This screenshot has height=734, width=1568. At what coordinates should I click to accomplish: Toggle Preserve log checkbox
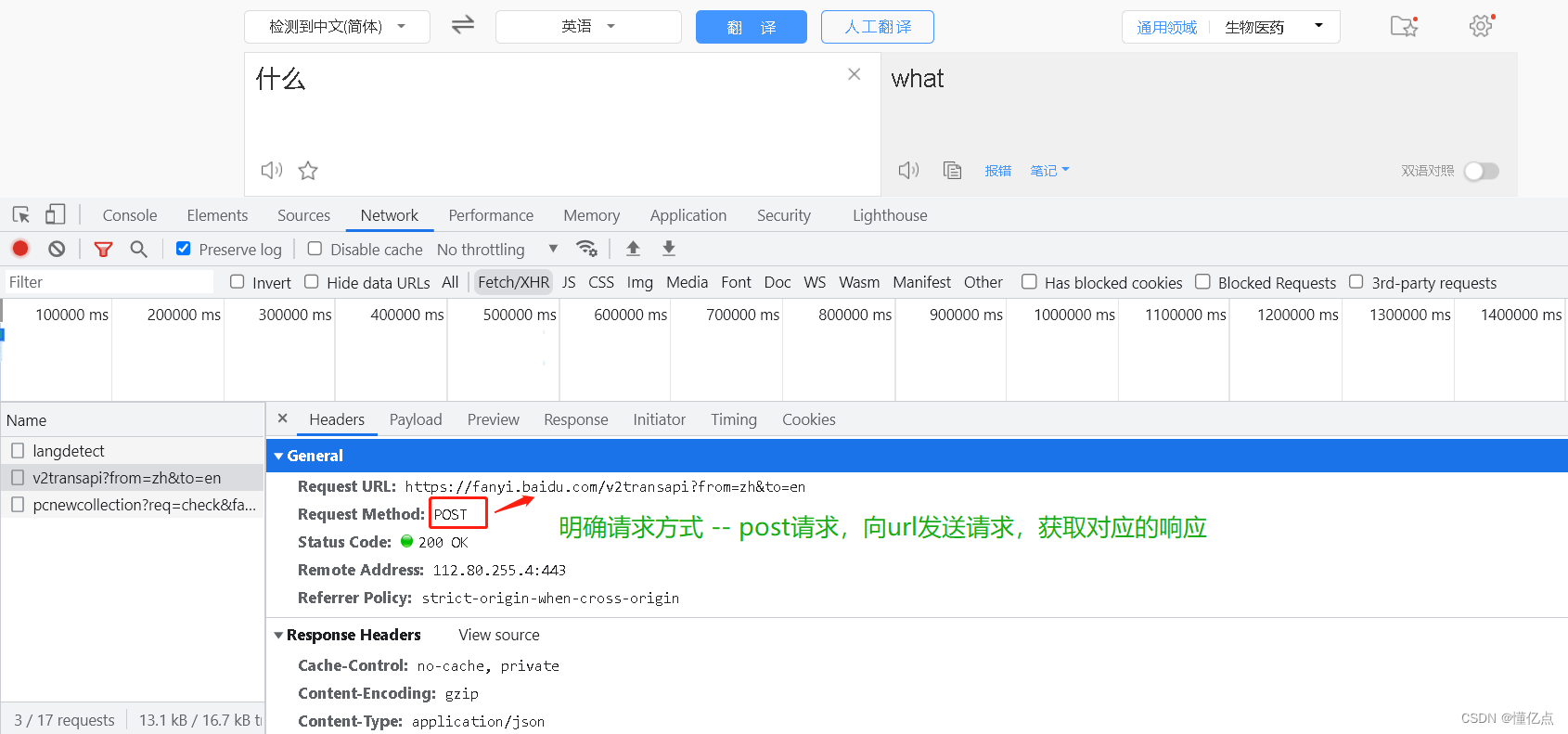click(184, 249)
